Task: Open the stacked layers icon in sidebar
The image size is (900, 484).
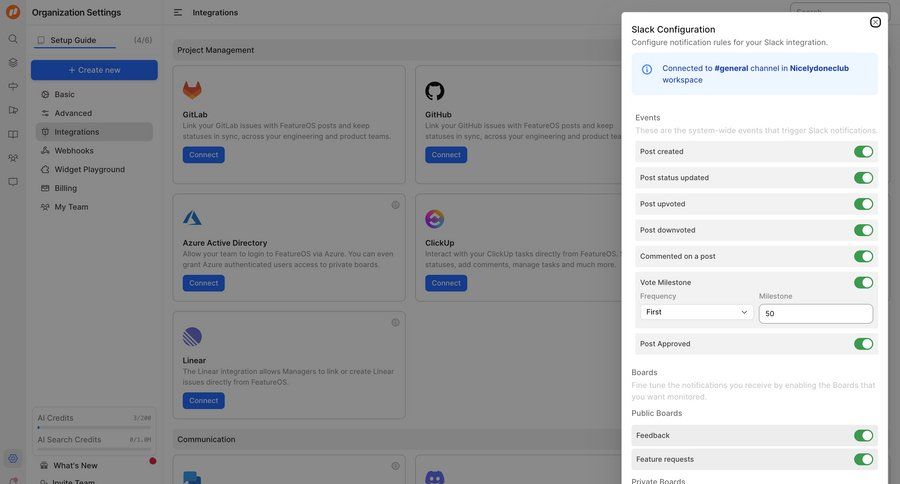Action: pos(13,63)
